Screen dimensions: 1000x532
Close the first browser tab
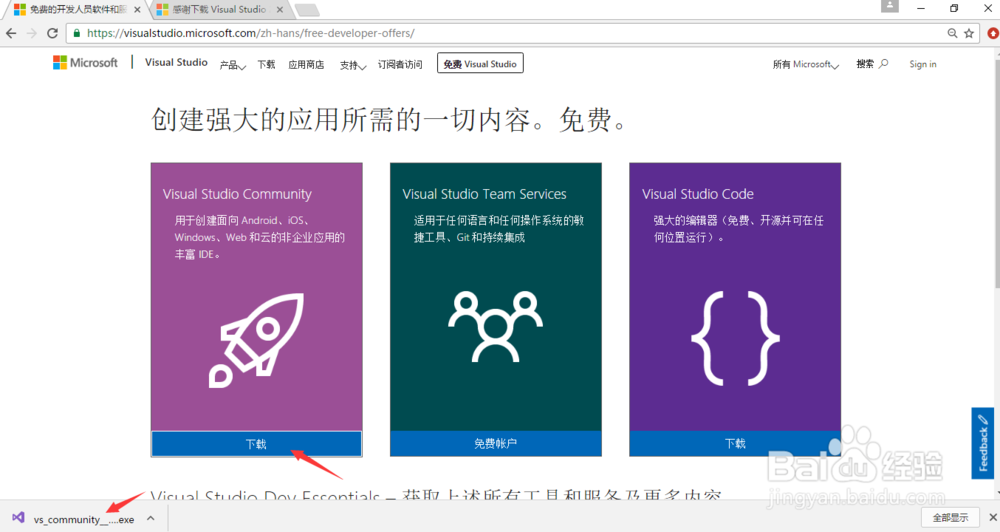tap(137, 10)
